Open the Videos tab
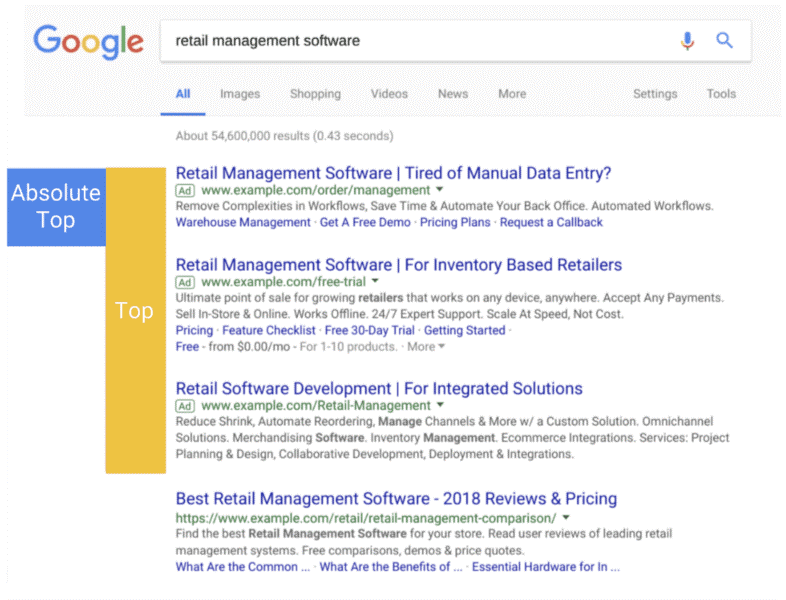This screenshot has width=786, height=600. point(389,94)
